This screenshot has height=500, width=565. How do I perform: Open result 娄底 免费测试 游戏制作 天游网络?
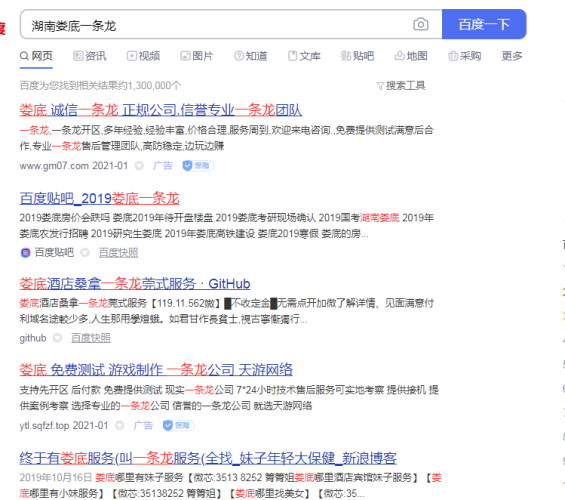tap(156, 370)
